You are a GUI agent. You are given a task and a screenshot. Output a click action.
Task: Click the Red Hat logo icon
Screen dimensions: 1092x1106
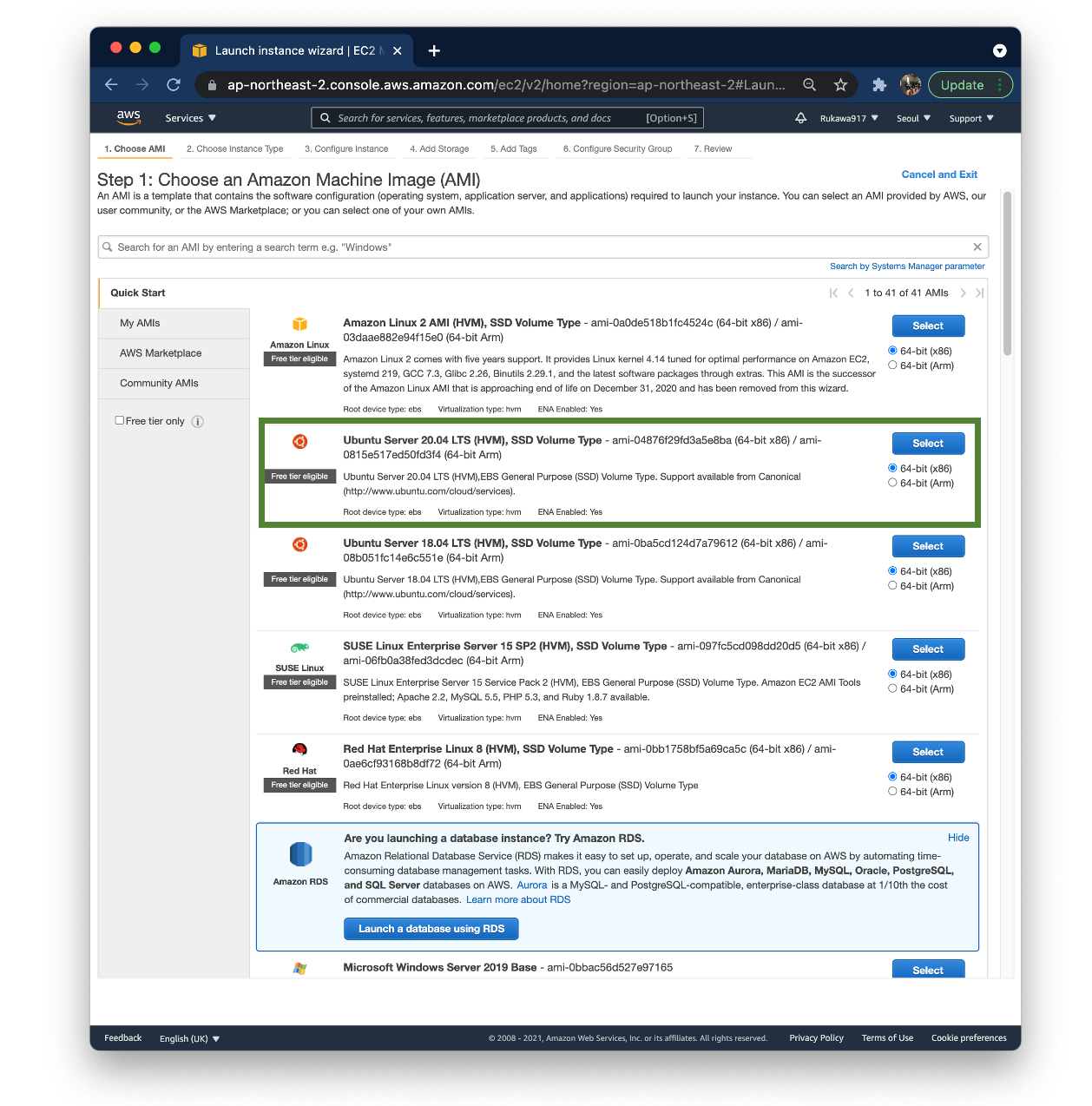(299, 750)
